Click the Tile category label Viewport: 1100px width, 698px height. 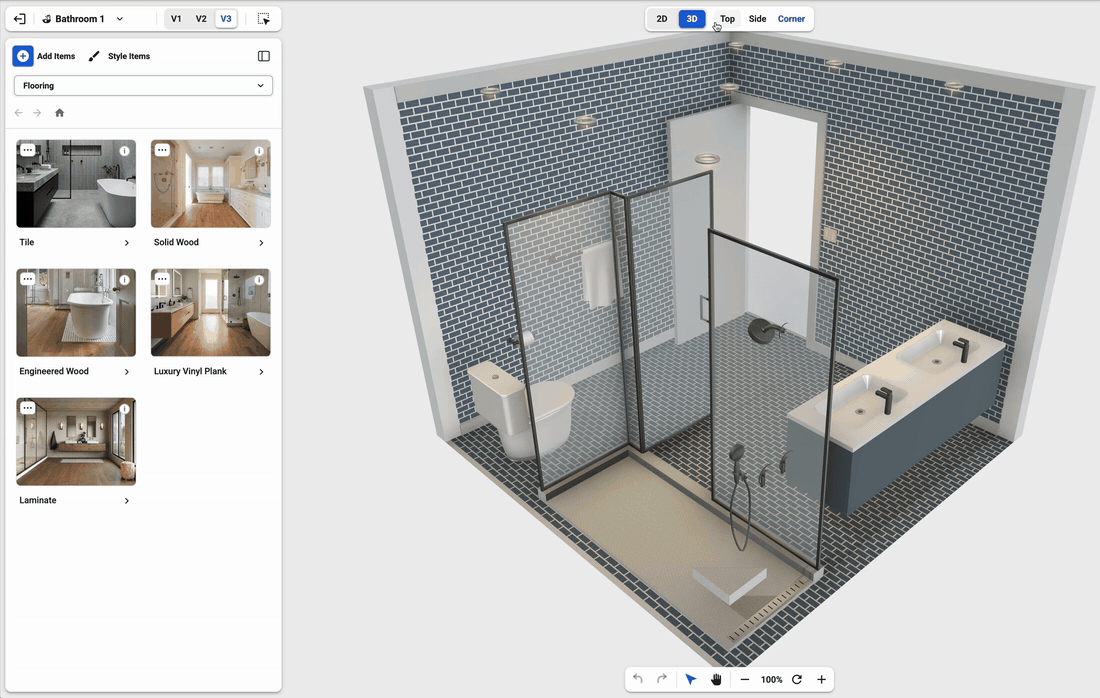click(27, 243)
